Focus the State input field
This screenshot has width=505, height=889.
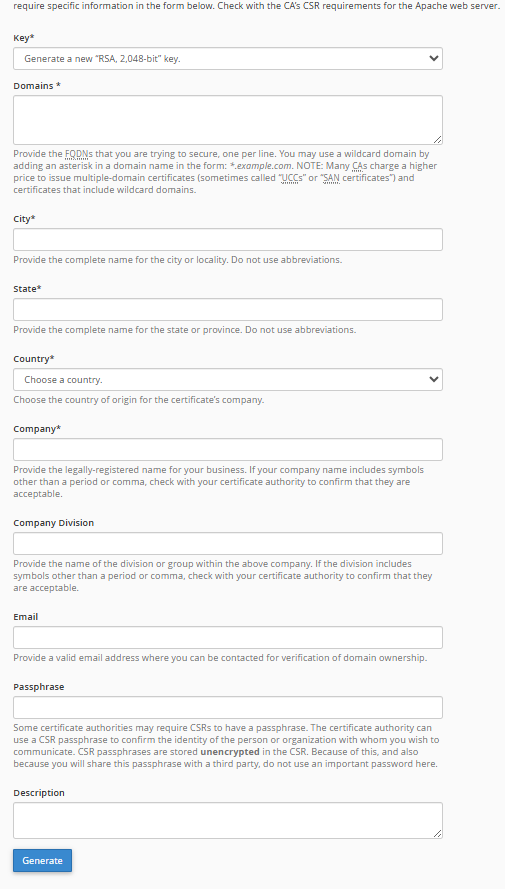click(x=228, y=310)
